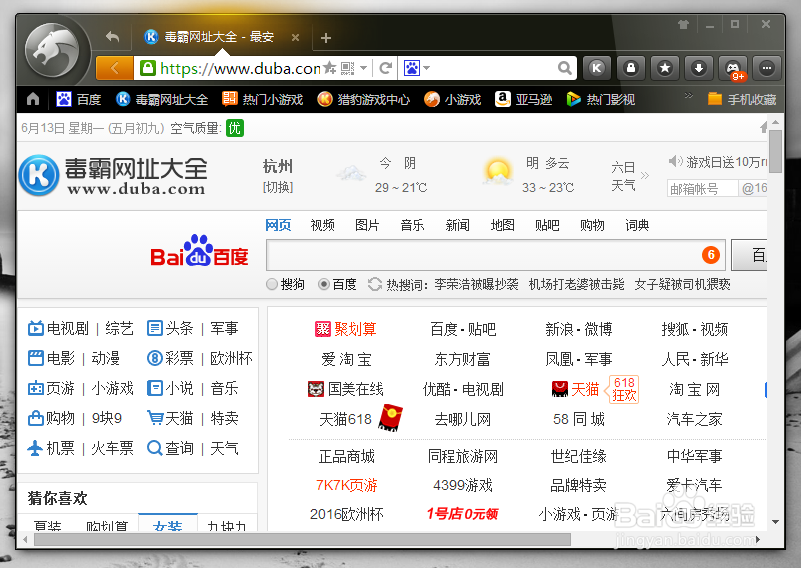The width and height of the screenshot is (801, 568).
Task: Open the gamepad toolbar button with 9+ badge
Action: pyautogui.click(x=733, y=68)
